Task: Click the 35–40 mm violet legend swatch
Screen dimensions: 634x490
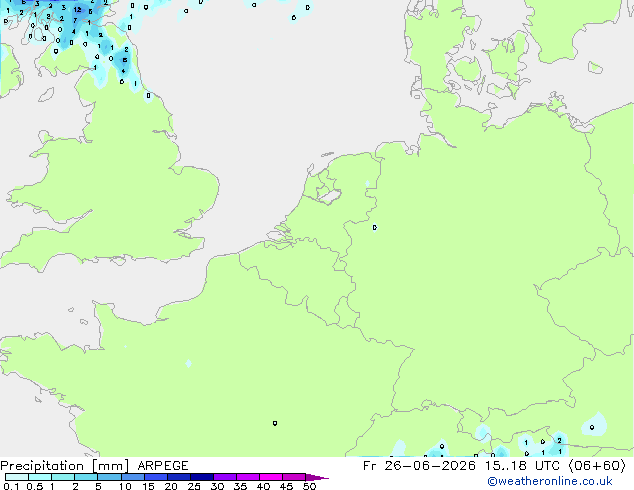Action: click(247, 477)
